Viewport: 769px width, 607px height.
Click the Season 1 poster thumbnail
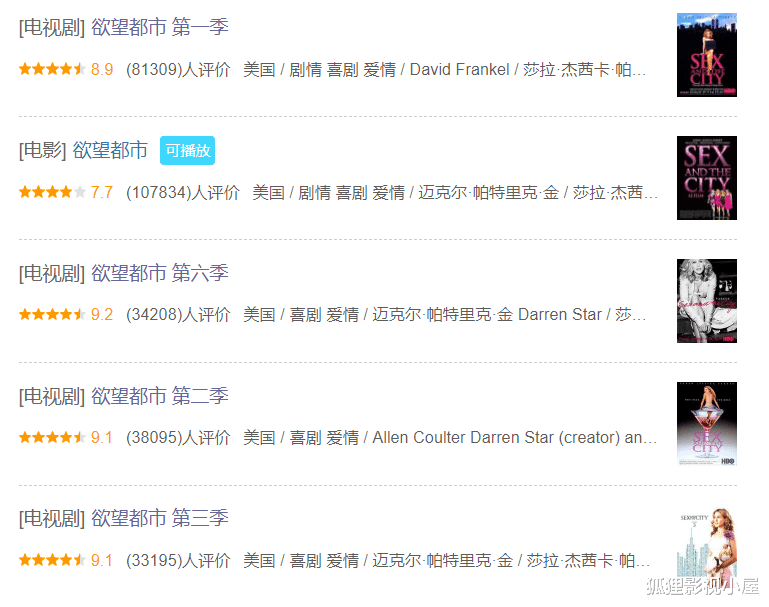[x=707, y=55]
